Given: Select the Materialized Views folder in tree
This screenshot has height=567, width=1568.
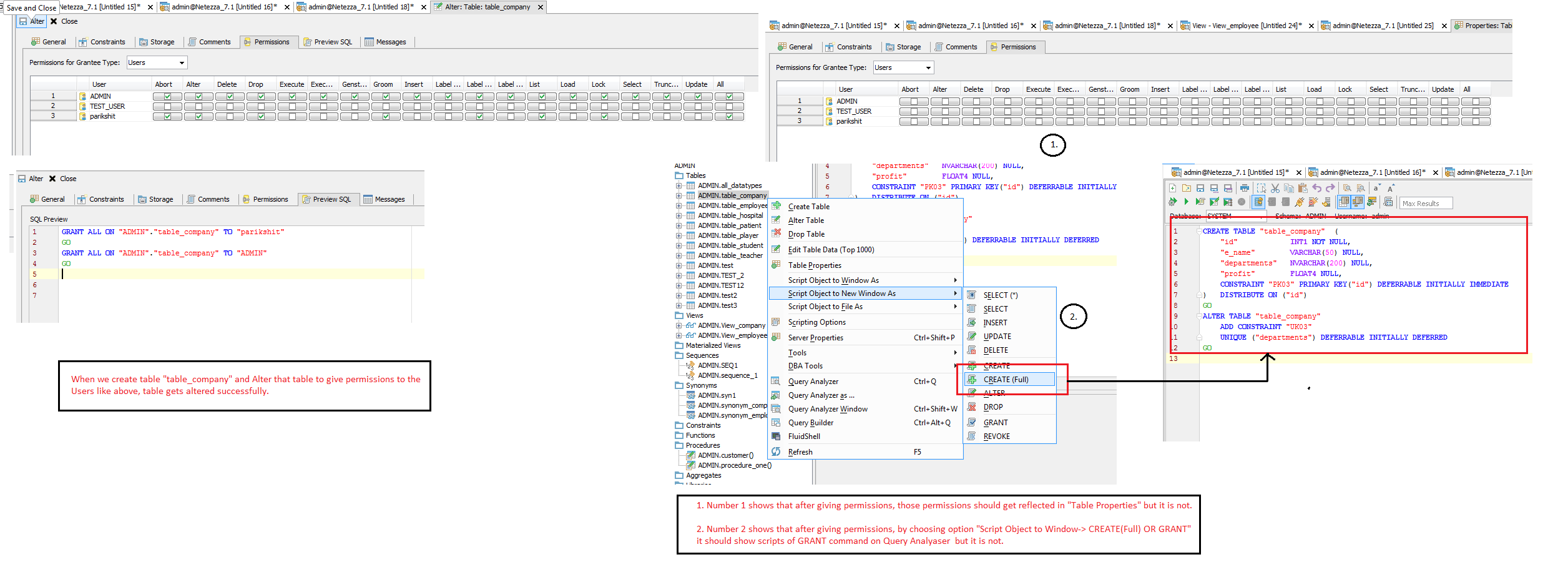Looking at the screenshot, I should coord(713,345).
